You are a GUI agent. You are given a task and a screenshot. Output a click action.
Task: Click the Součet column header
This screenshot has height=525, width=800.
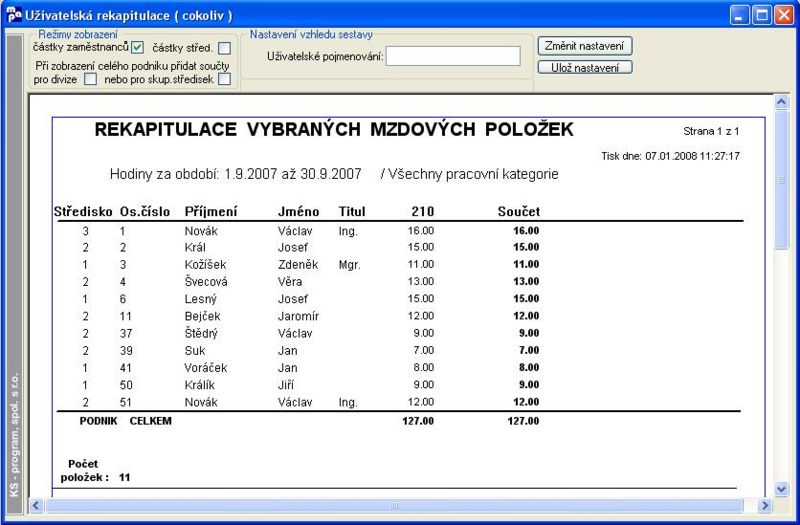point(519,212)
